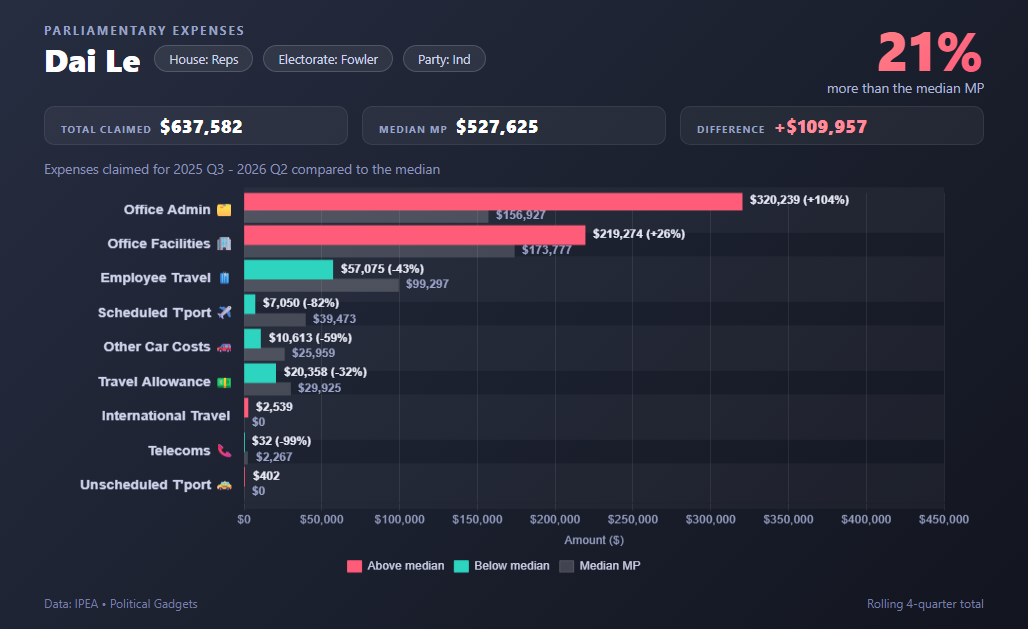Click the Electorate: Fowler pill
This screenshot has height=629, width=1028.
point(328,59)
